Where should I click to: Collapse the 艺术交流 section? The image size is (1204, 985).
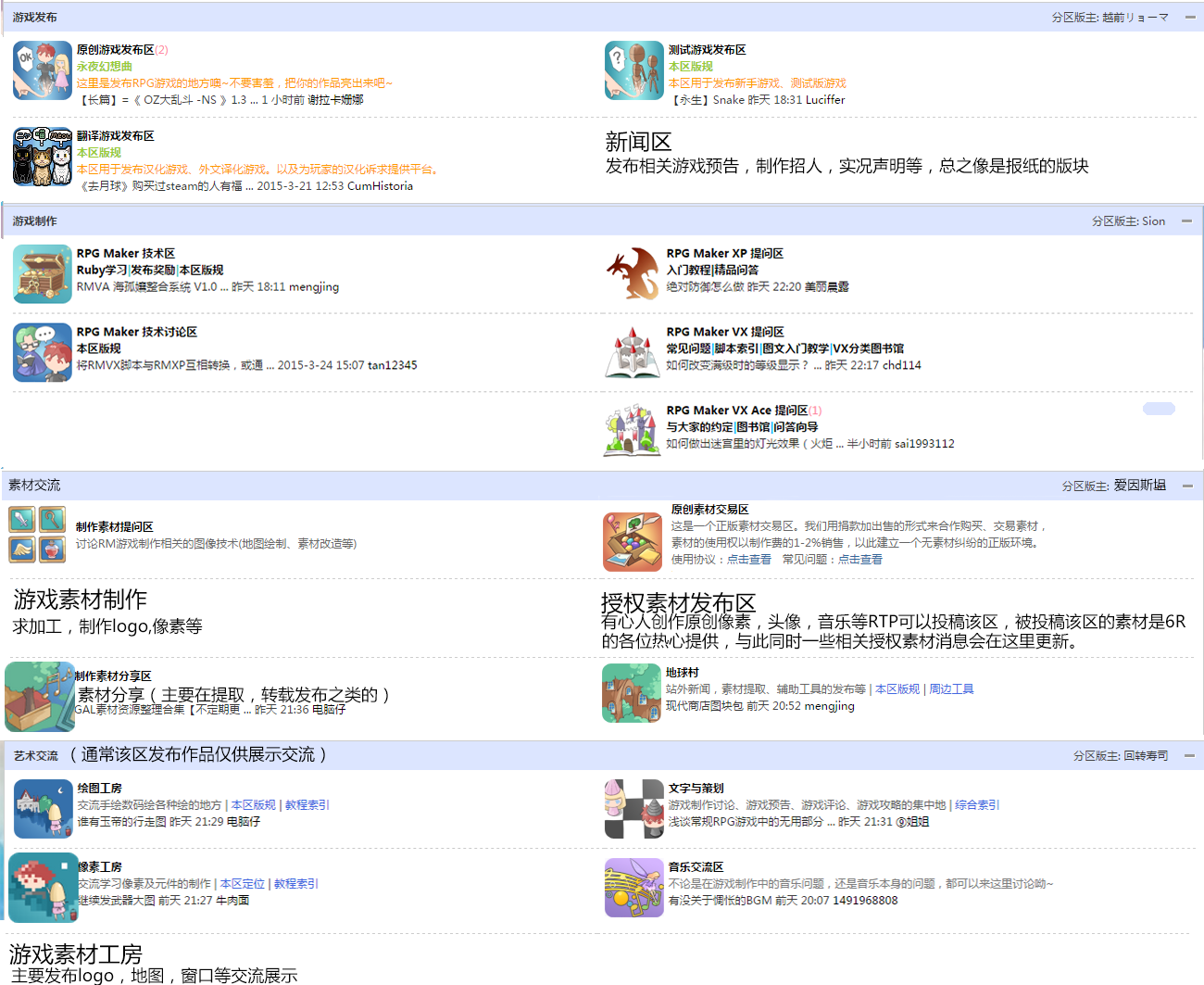point(1189,755)
